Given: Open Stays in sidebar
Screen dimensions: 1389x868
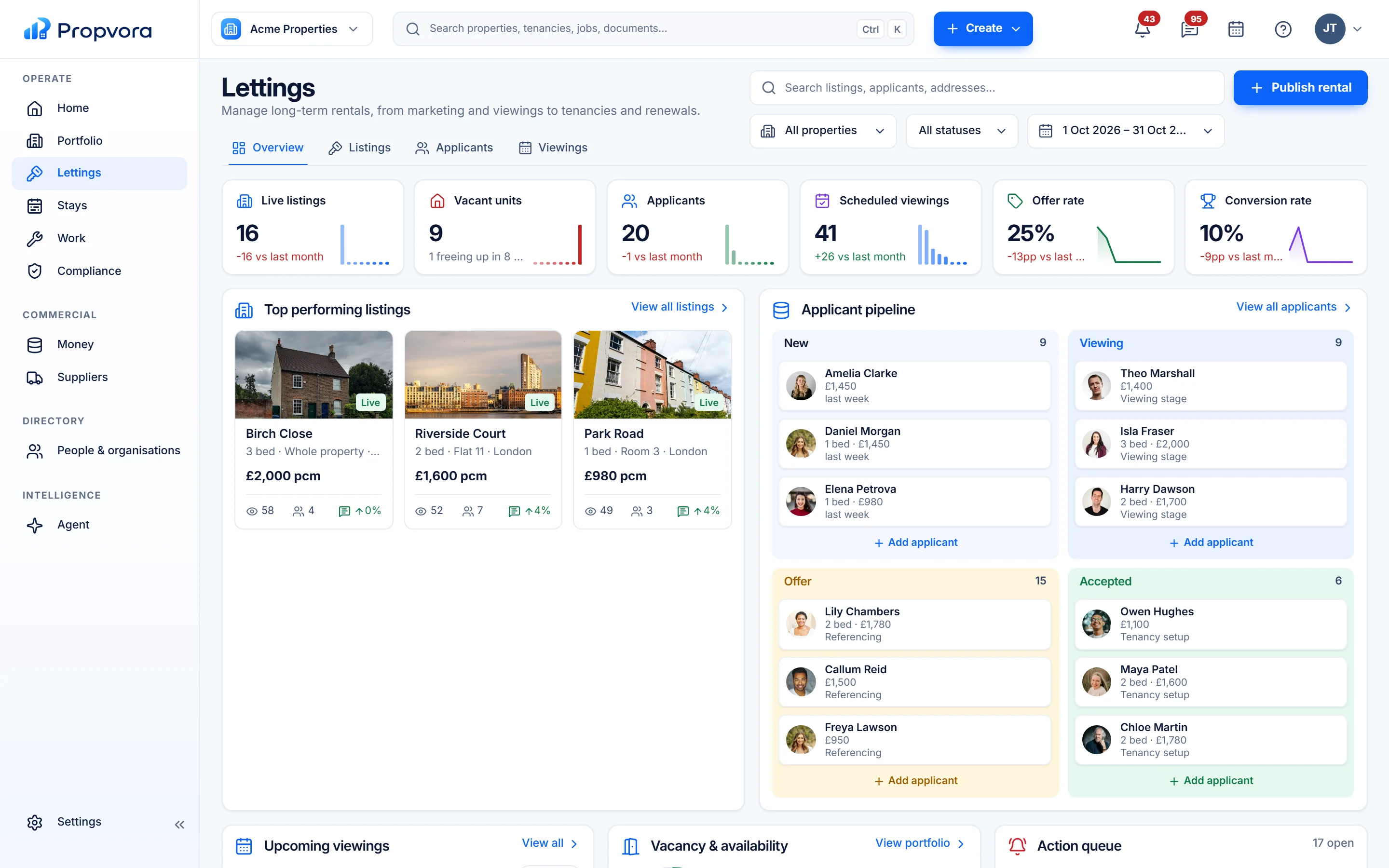Looking at the screenshot, I should click(x=99, y=205).
